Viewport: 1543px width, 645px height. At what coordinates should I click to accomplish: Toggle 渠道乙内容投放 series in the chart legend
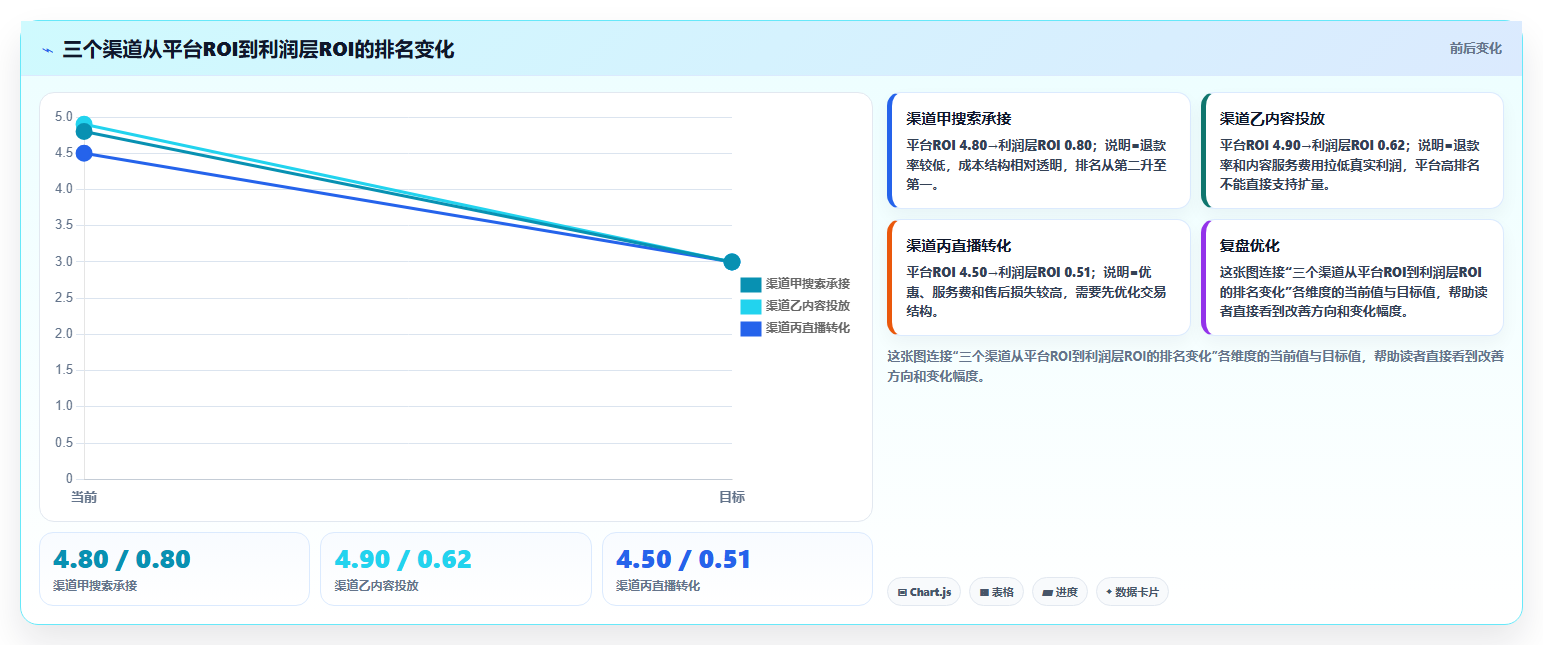(795, 306)
